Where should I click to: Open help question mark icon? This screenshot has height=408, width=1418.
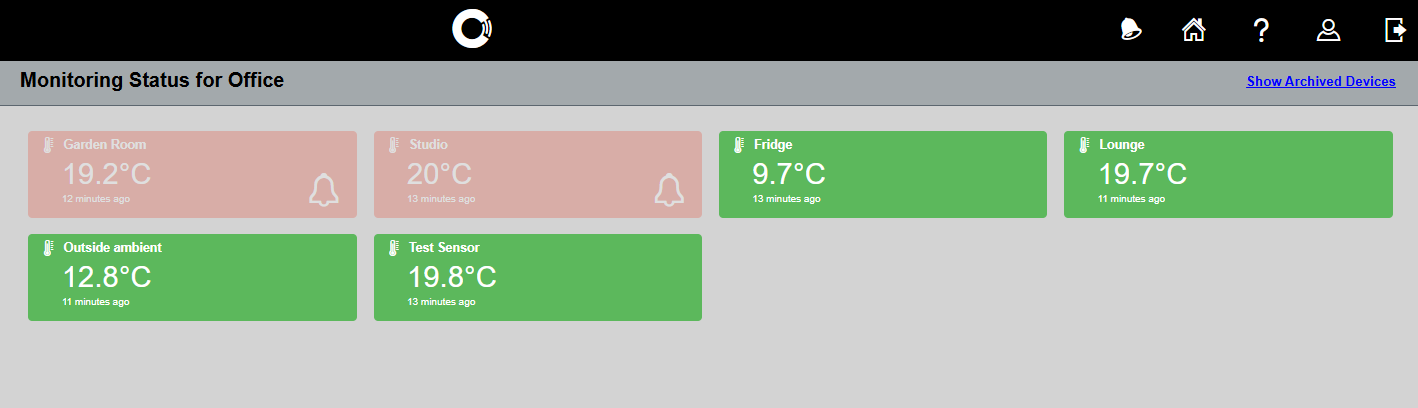[1261, 30]
